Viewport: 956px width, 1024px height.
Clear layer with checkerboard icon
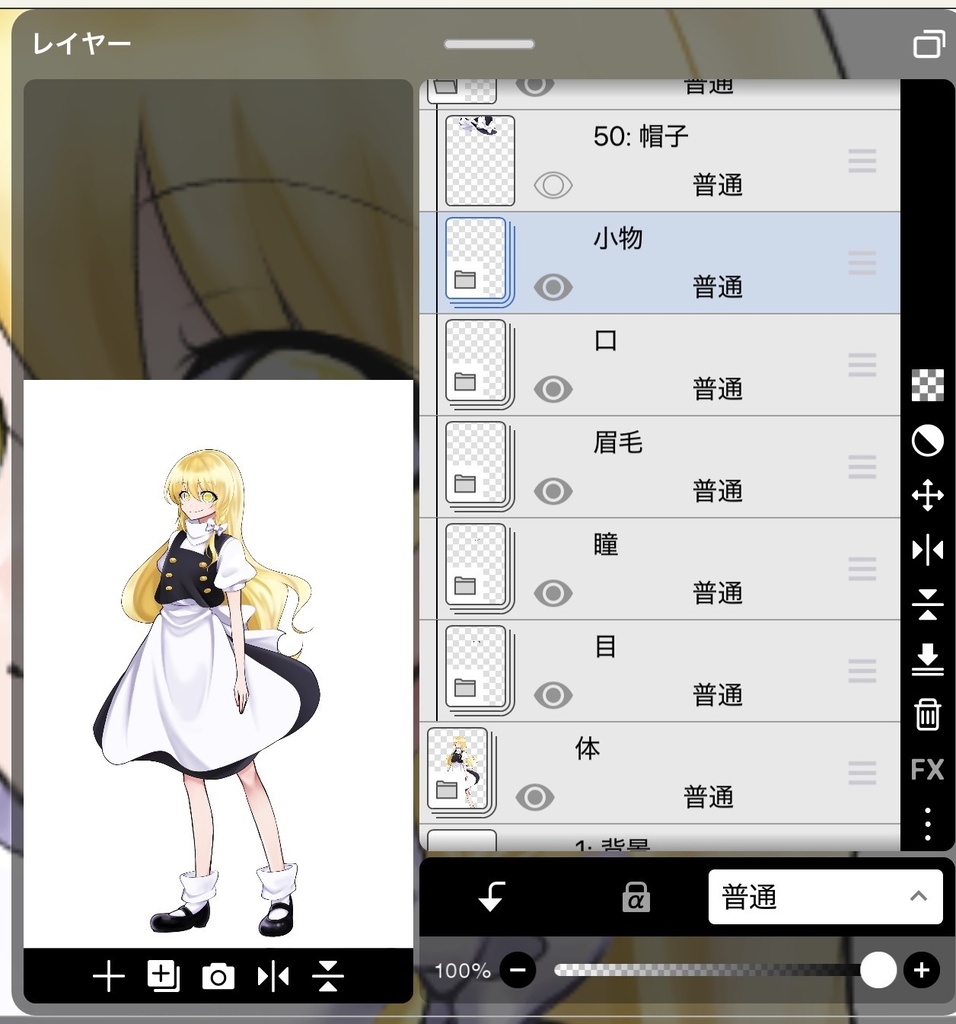click(927, 385)
